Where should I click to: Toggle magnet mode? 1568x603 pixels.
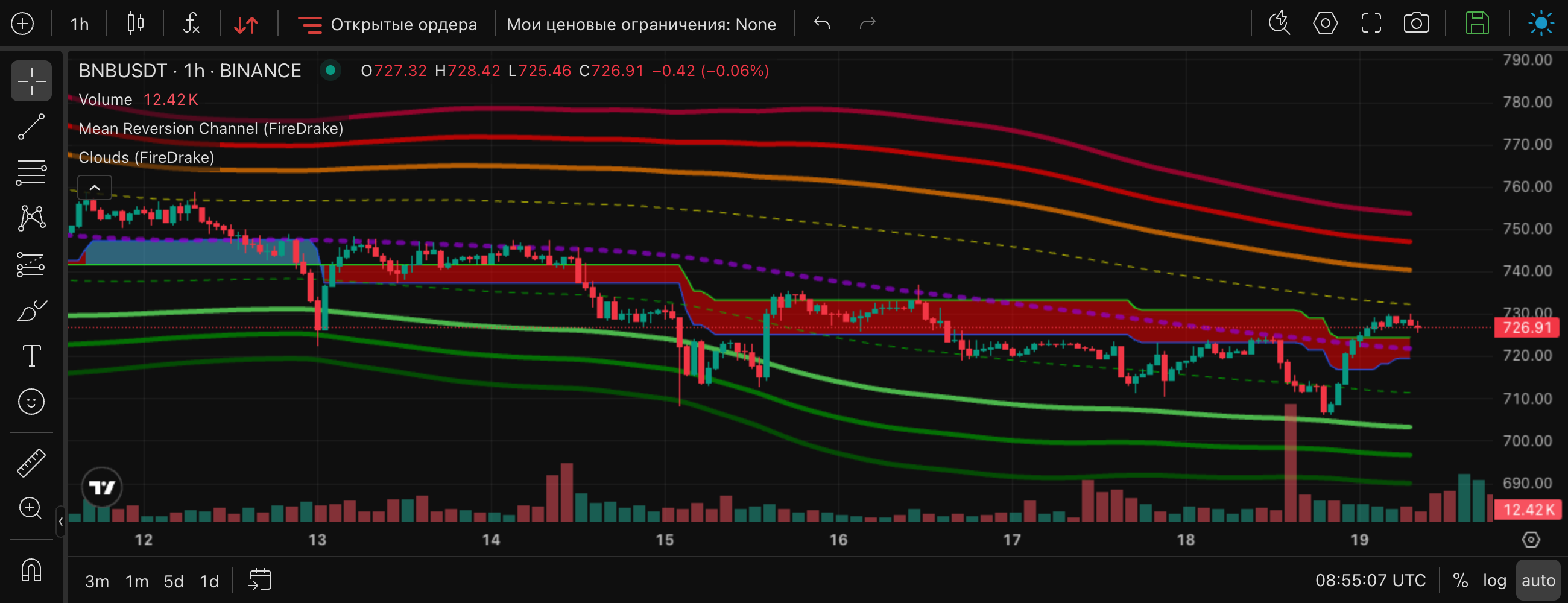31,570
